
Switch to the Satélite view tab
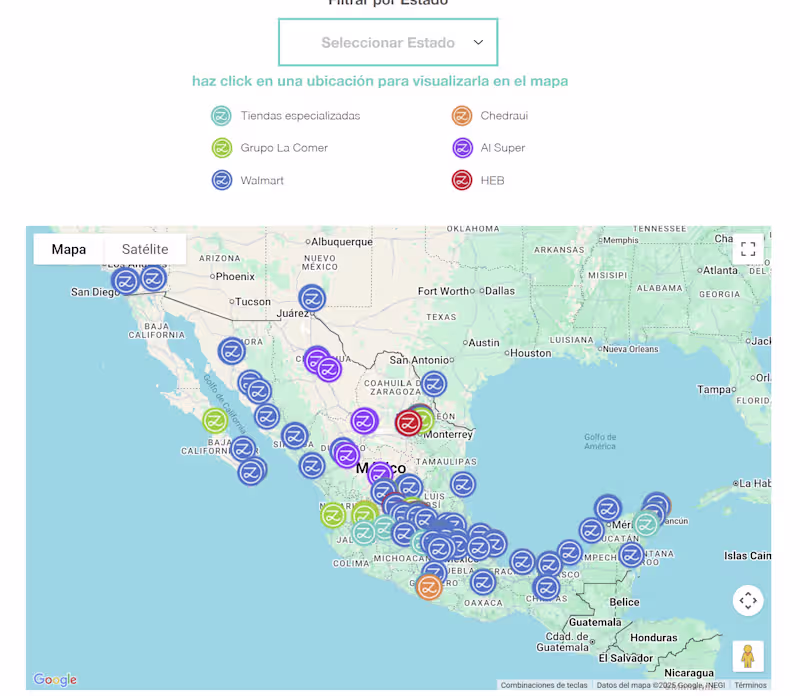[x=145, y=249]
